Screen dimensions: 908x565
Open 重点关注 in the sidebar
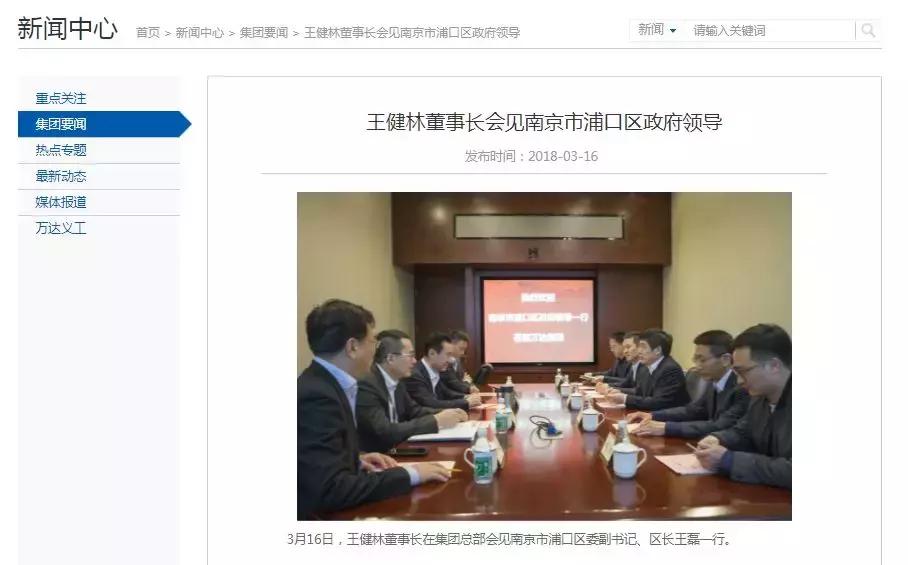[x=61, y=98]
